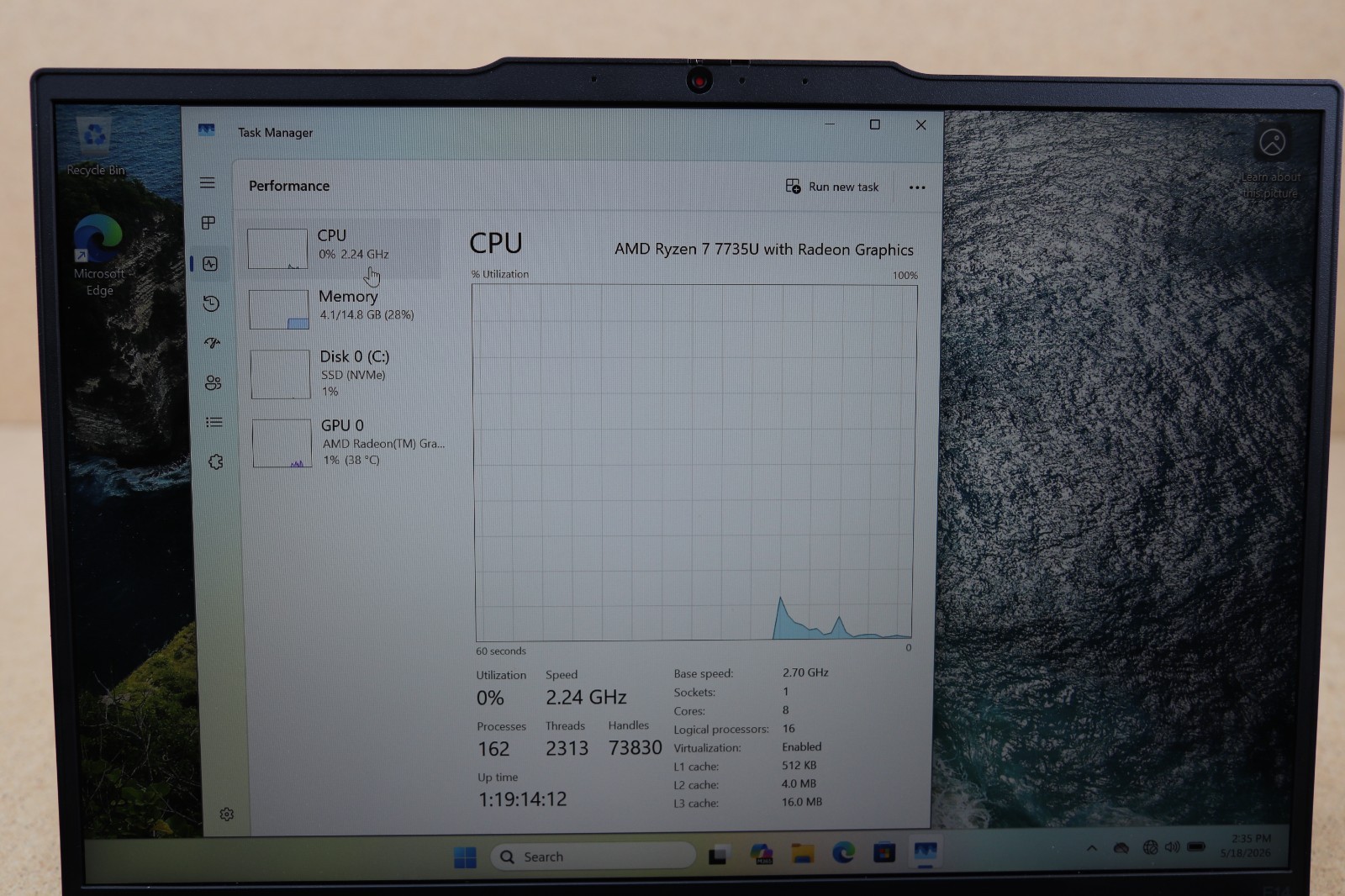Click the L3 cache 16.0 MB value
Screen dimensions: 1345x896
802,802
